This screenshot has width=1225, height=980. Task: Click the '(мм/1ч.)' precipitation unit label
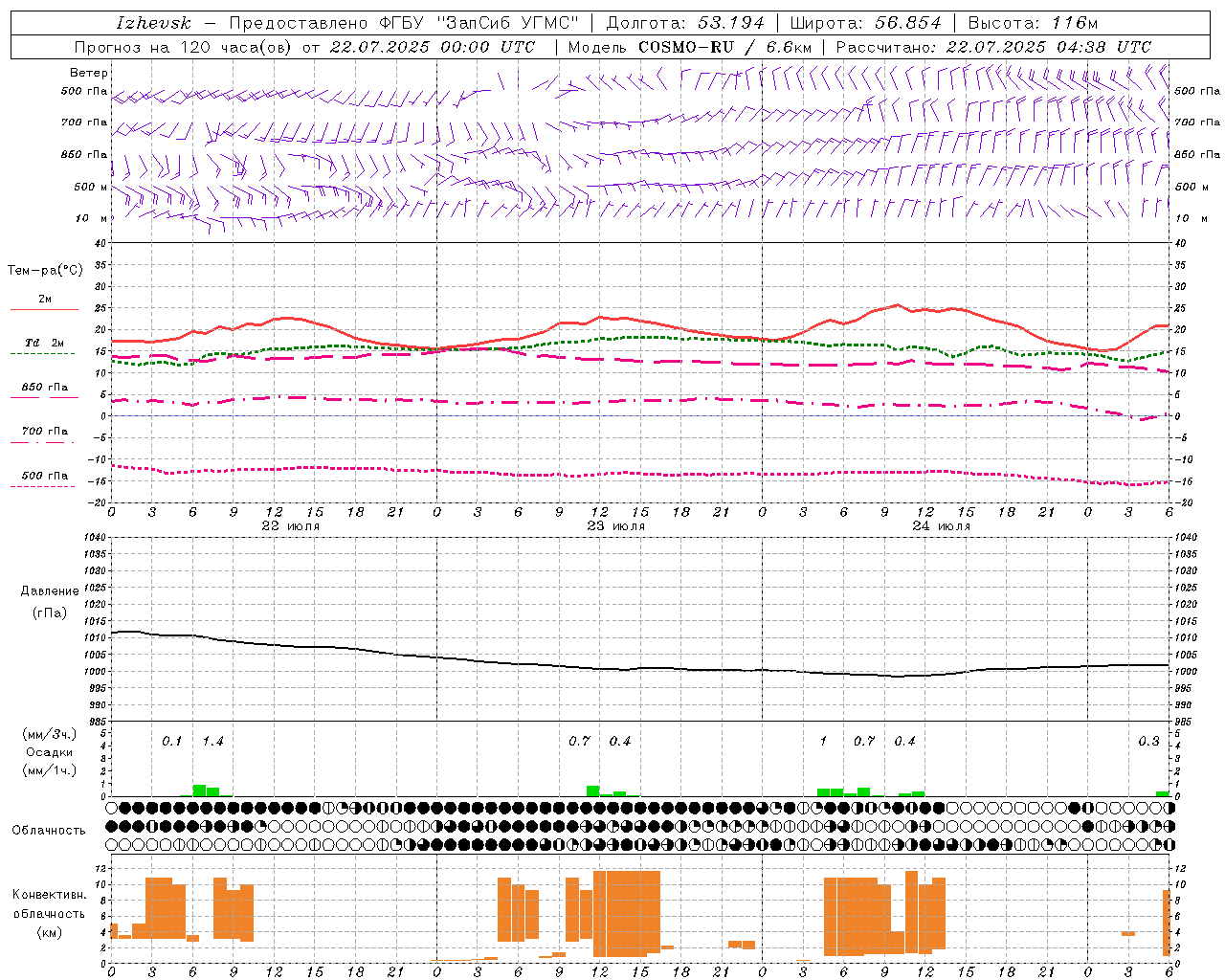[x=50, y=770]
